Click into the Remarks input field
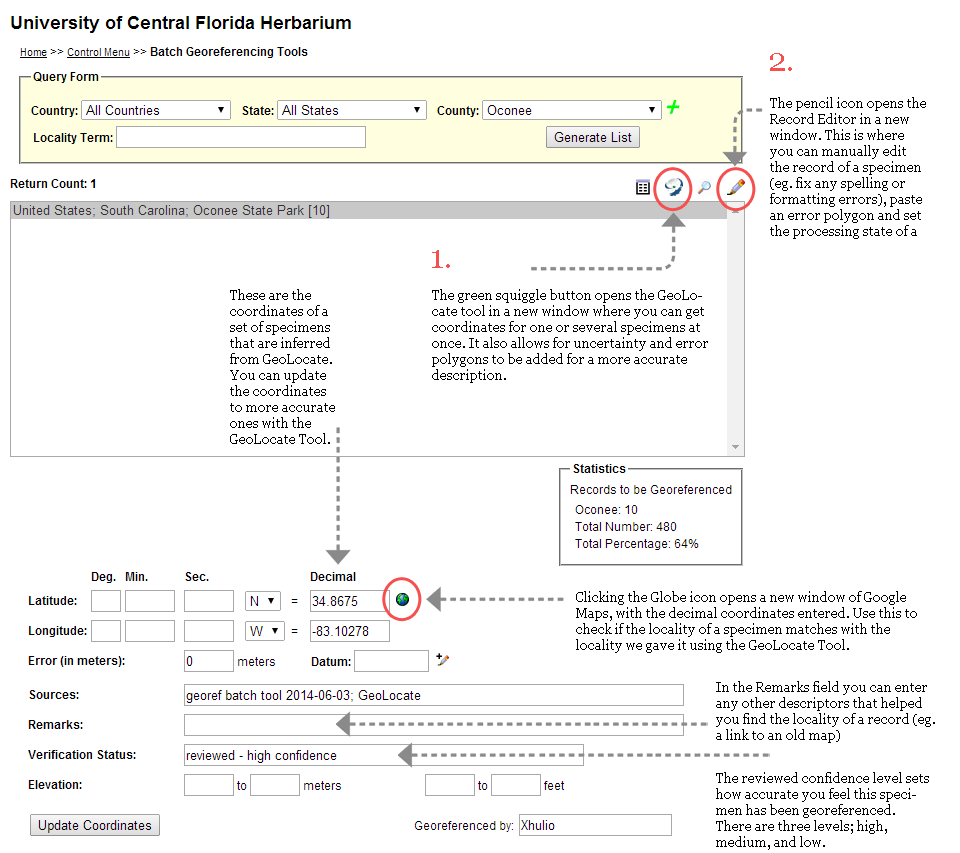The width and height of the screenshot is (960, 853). click(433, 725)
